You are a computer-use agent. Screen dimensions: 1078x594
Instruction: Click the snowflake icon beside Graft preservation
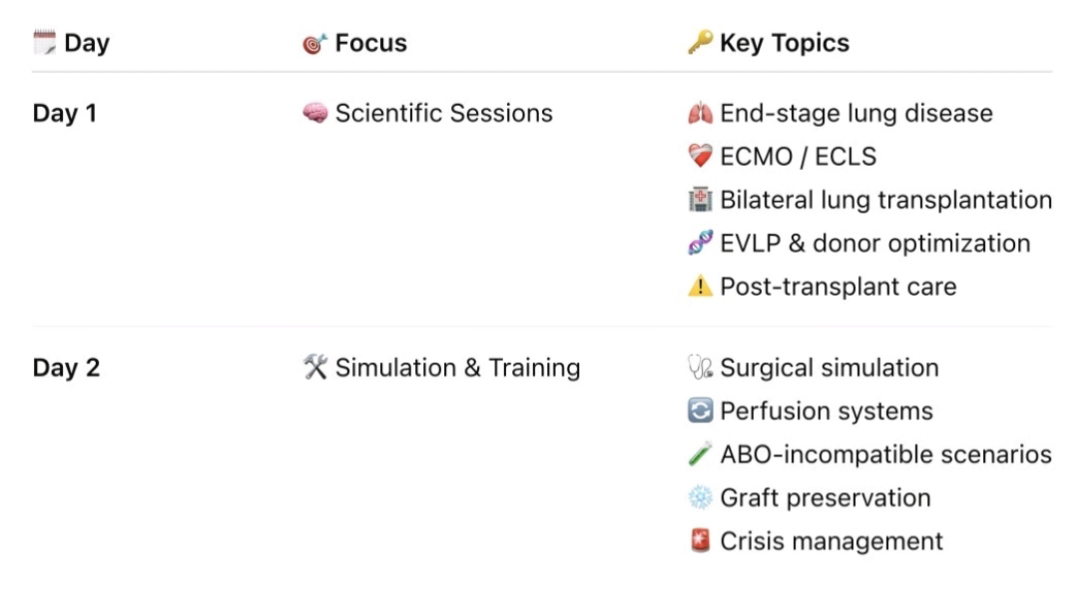coord(700,498)
